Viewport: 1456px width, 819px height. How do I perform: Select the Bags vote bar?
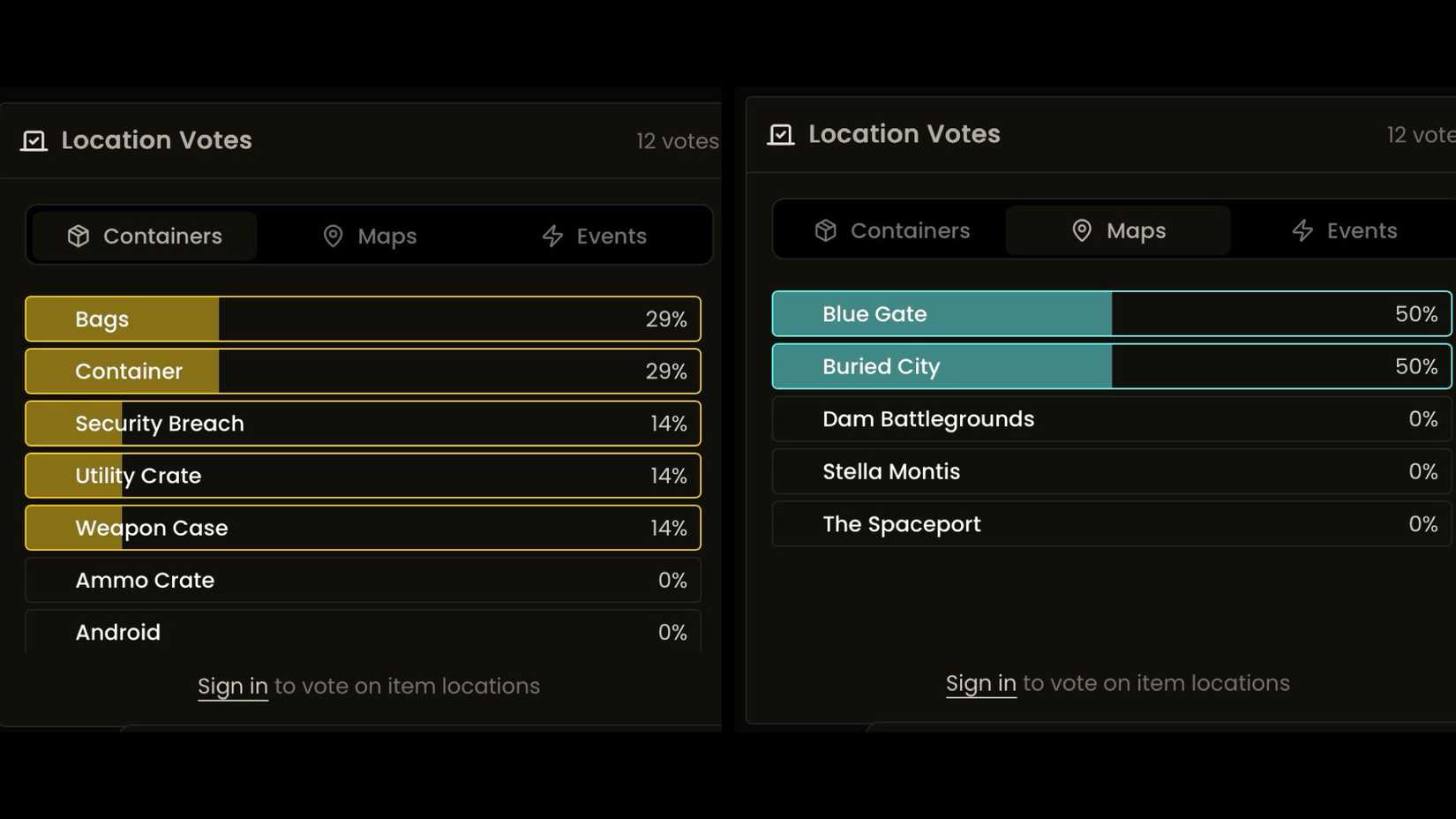tap(363, 319)
